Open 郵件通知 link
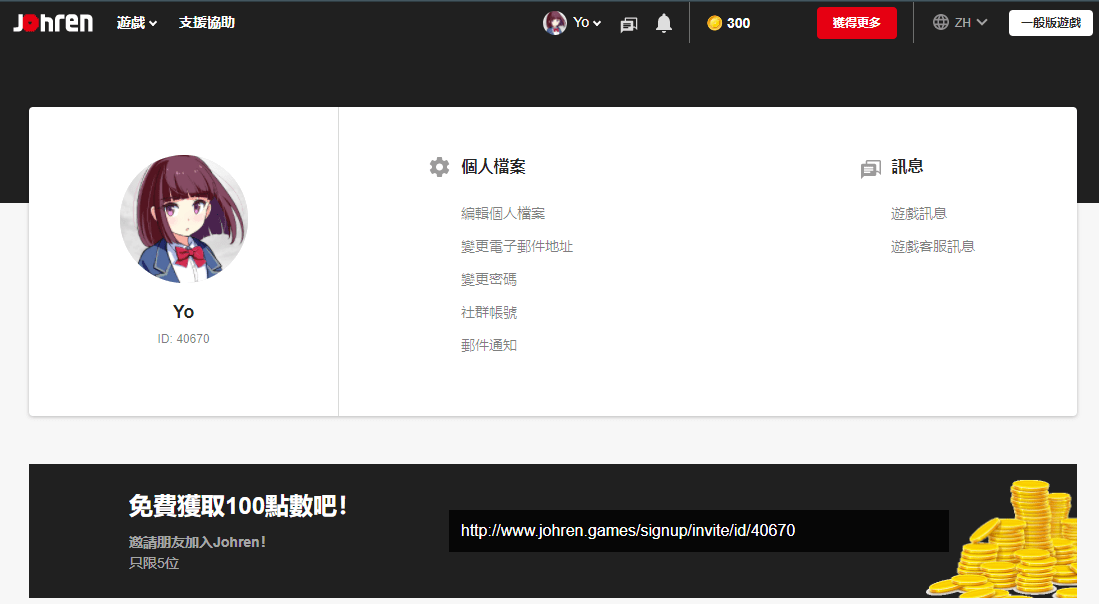 coord(489,345)
